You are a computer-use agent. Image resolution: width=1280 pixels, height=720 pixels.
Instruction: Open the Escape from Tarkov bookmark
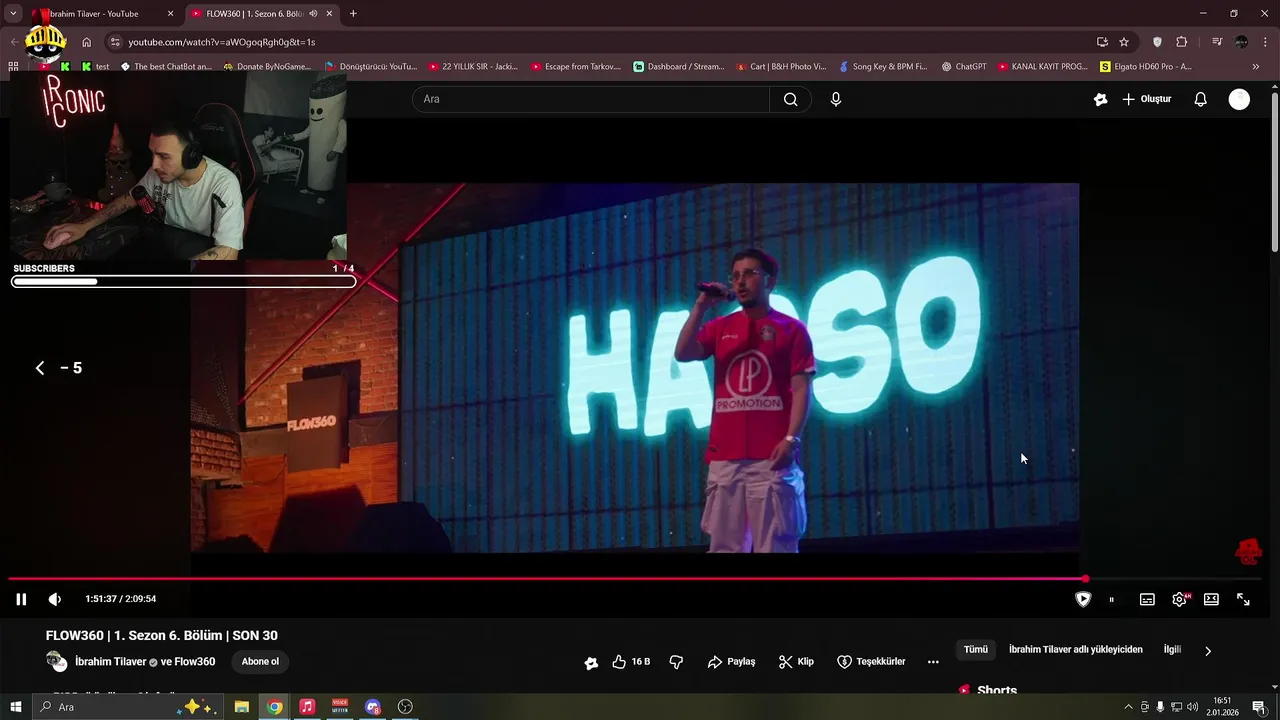tap(576, 67)
